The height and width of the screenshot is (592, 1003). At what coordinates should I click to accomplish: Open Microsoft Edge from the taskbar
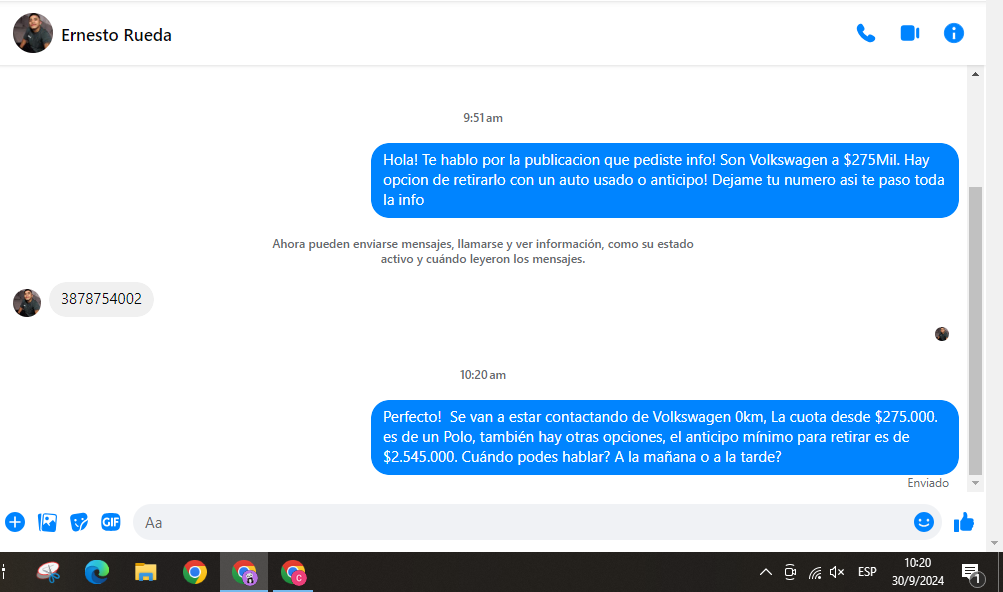(97, 572)
